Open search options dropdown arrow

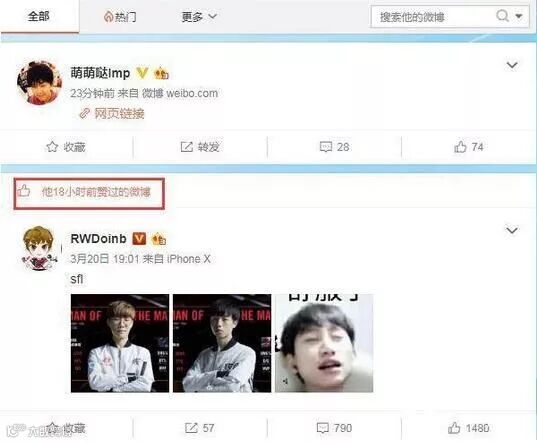(519, 16)
